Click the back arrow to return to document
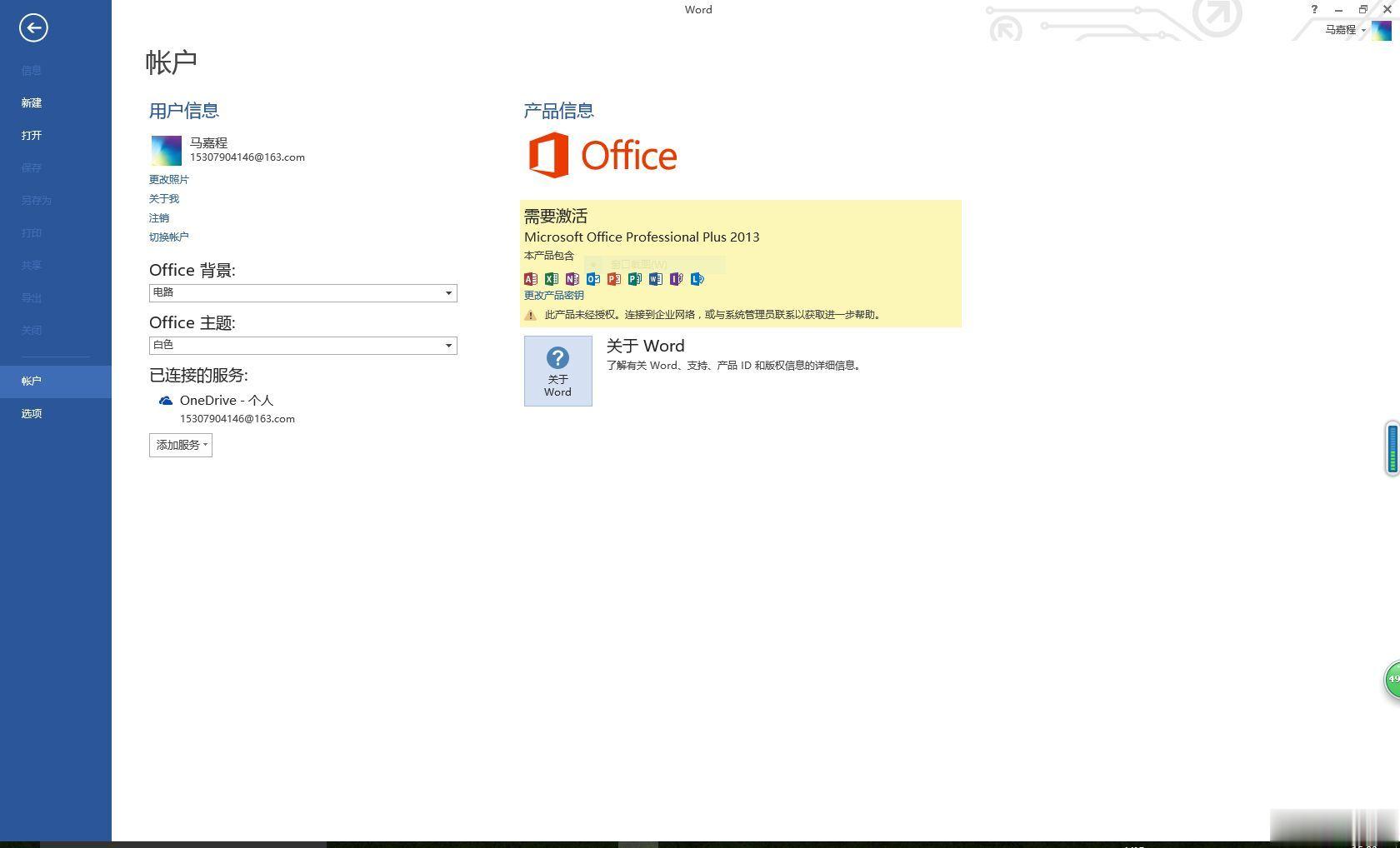Viewport: 1400px width, 848px height. click(x=33, y=27)
